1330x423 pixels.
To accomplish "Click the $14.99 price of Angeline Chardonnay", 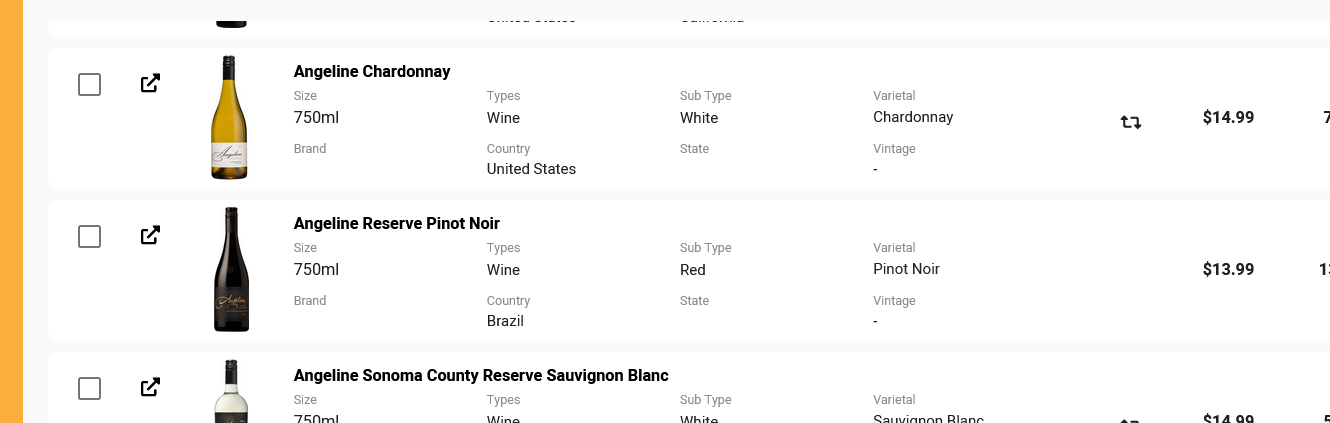I will pyautogui.click(x=1228, y=118).
